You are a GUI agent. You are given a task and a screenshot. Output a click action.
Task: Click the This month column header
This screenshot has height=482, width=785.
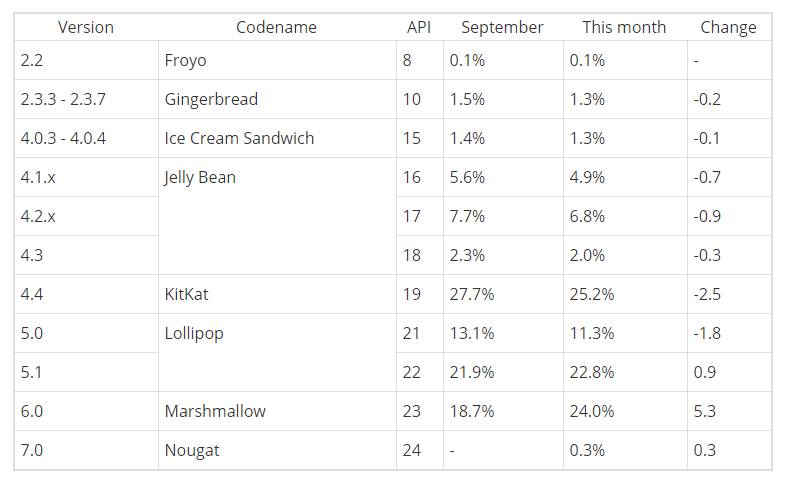coord(624,27)
